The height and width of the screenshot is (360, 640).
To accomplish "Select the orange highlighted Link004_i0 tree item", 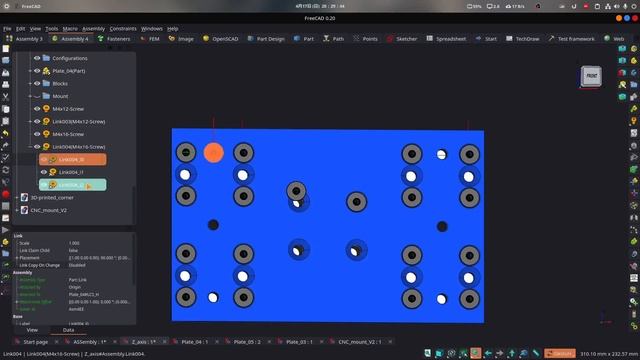I will pos(73,159).
